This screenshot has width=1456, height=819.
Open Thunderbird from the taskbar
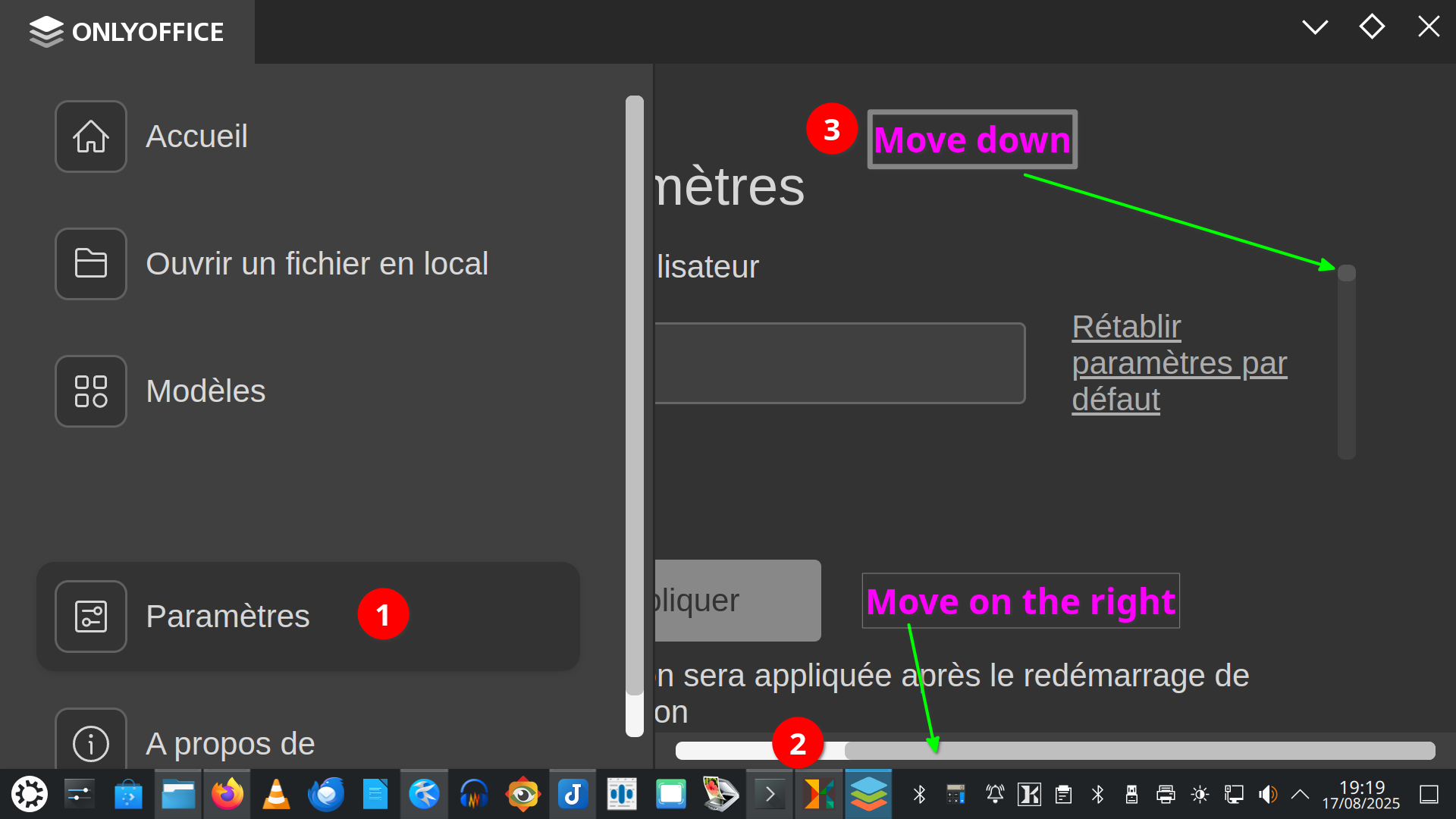pos(326,794)
